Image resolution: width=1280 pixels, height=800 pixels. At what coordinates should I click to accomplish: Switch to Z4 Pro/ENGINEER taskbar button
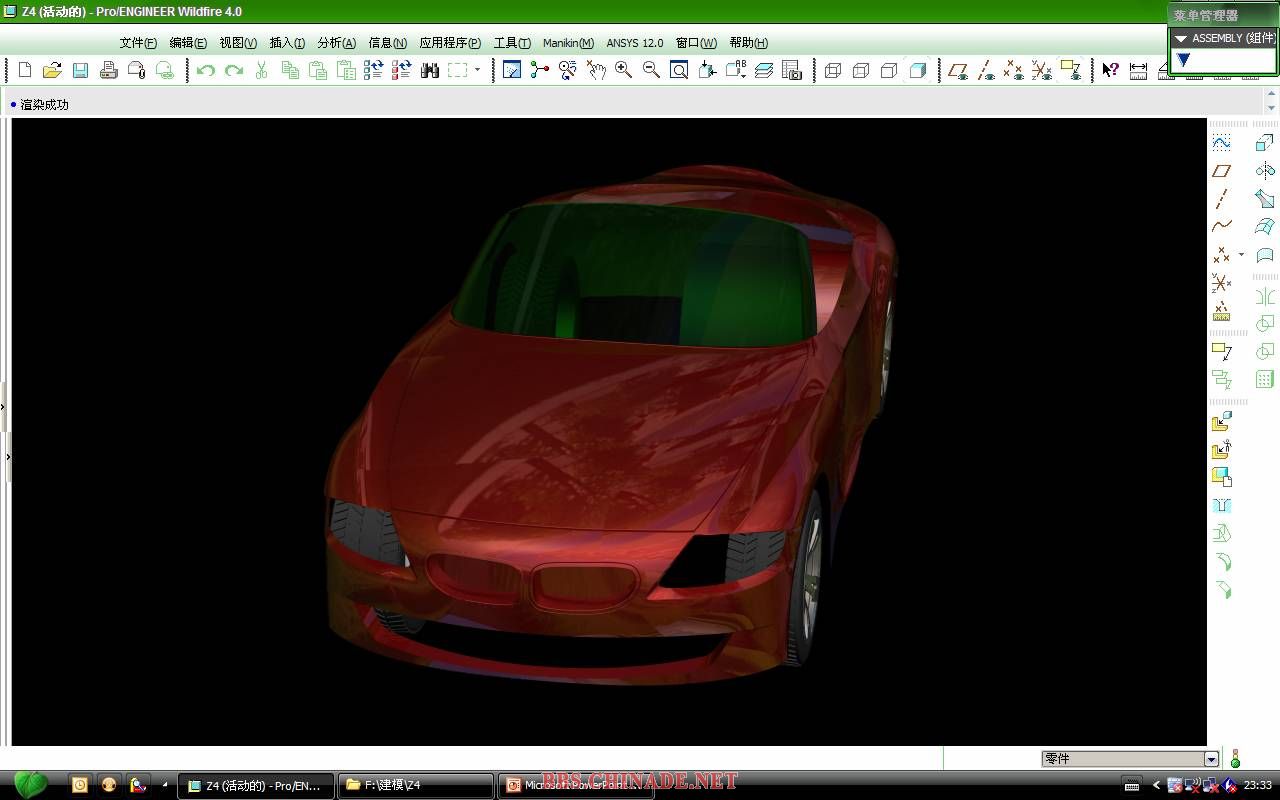[x=256, y=785]
